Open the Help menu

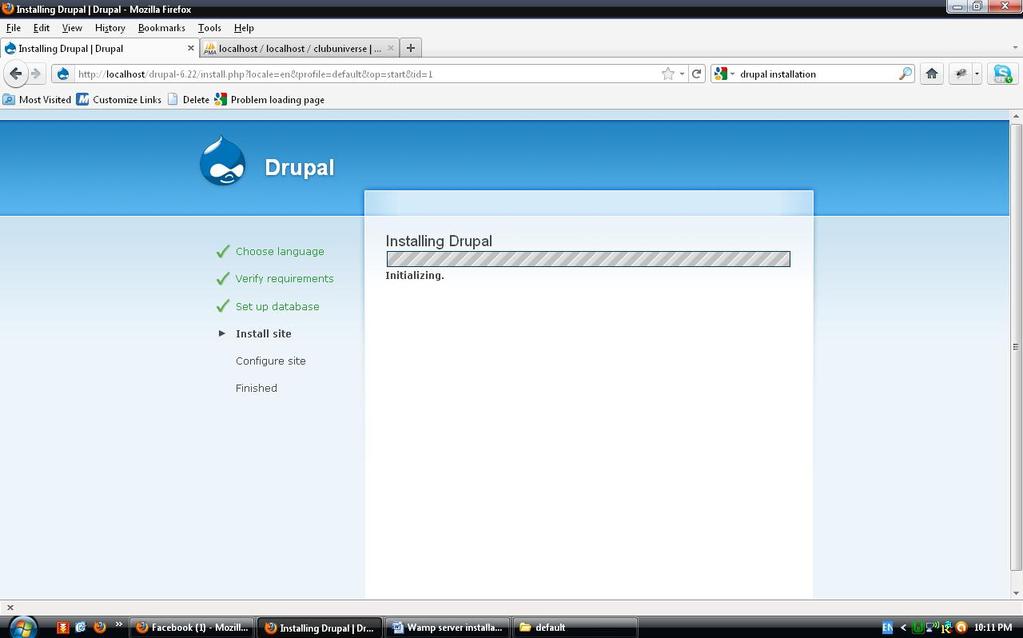point(244,28)
